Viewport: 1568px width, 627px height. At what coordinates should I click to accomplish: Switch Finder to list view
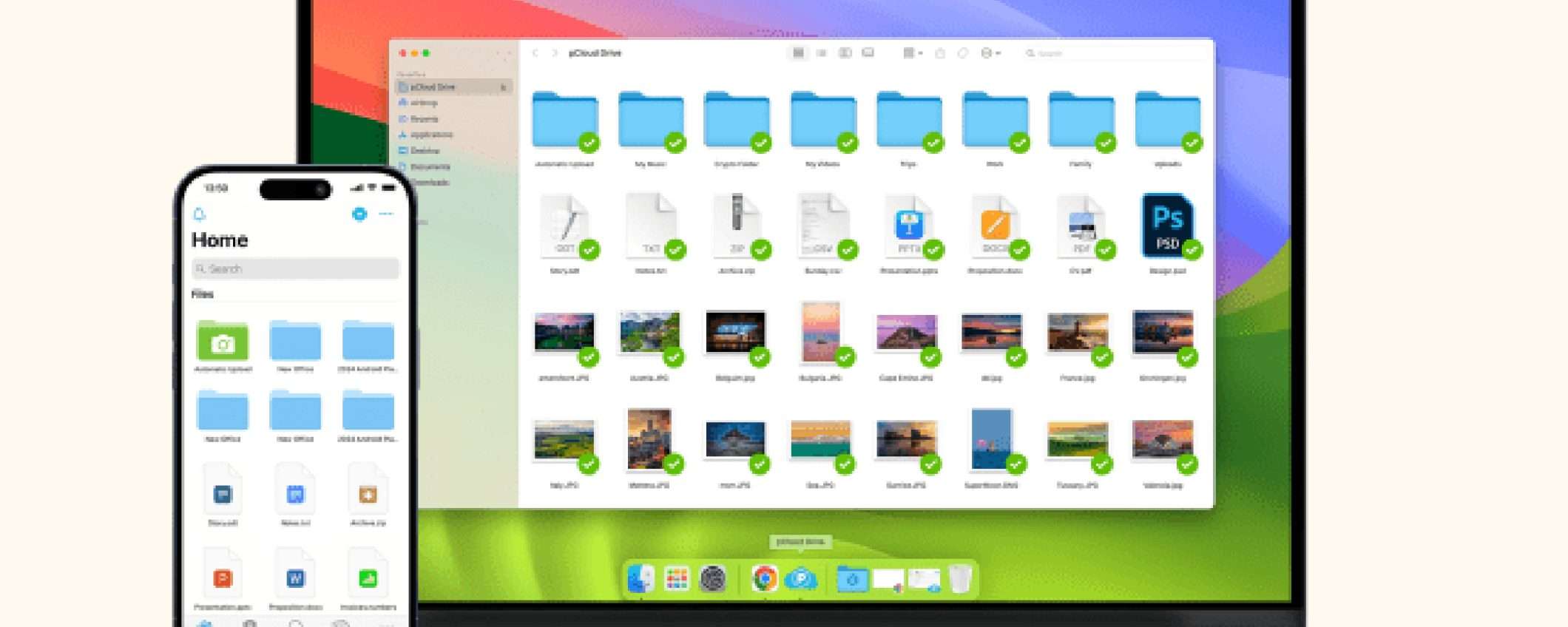click(x=821, y=53)
